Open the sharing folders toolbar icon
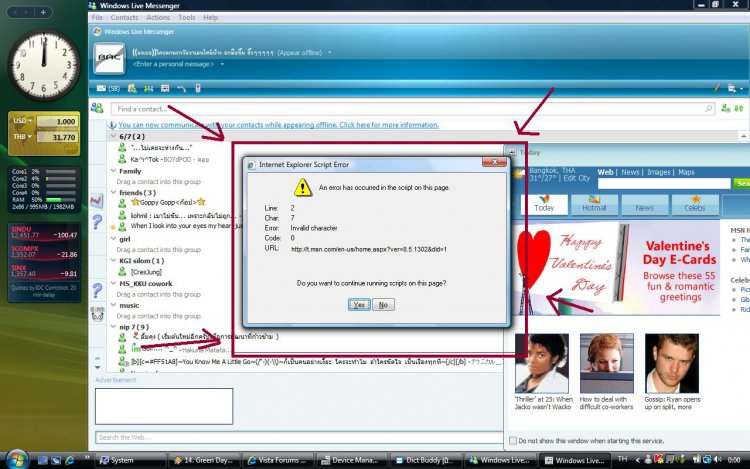This screenshot has width=750, height=469. click(x=149, y=88)
